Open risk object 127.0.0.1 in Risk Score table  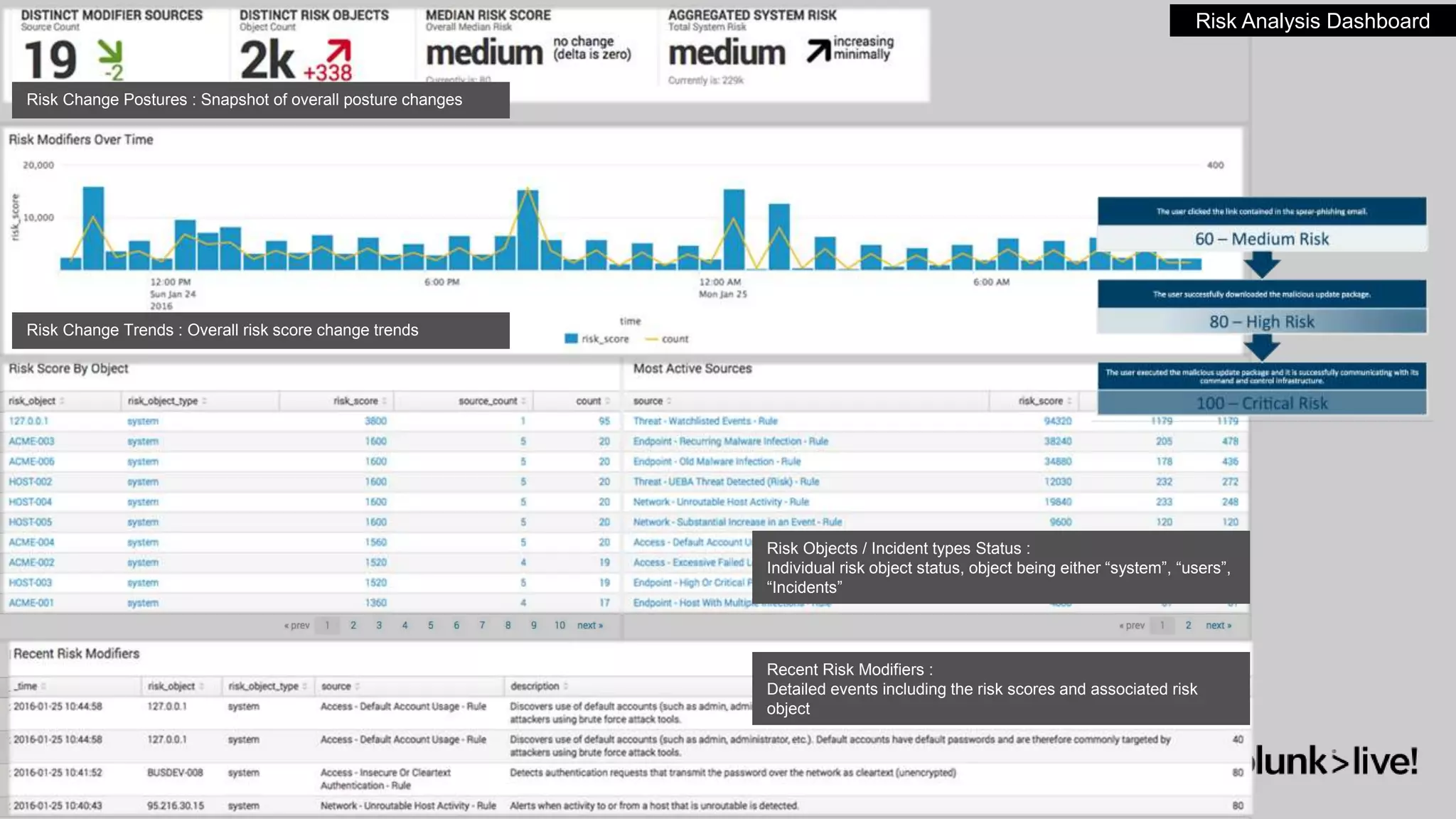pos(28,421)
